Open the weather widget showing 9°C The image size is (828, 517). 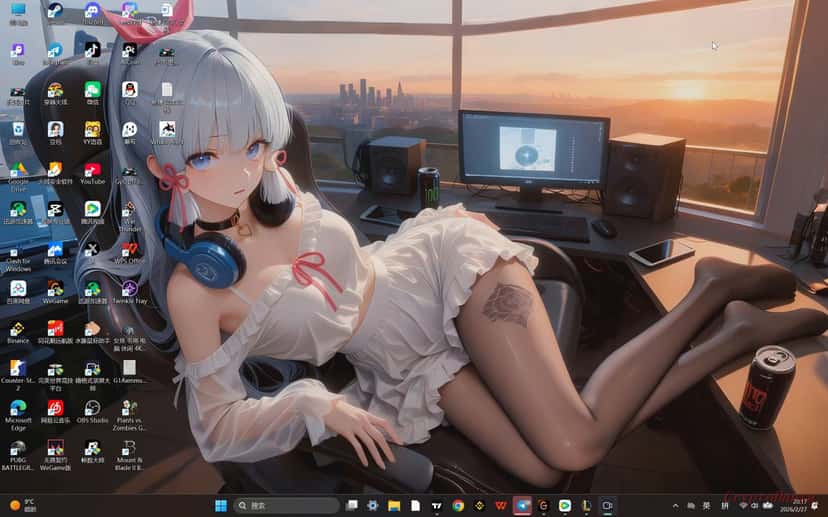click(24, 505)
